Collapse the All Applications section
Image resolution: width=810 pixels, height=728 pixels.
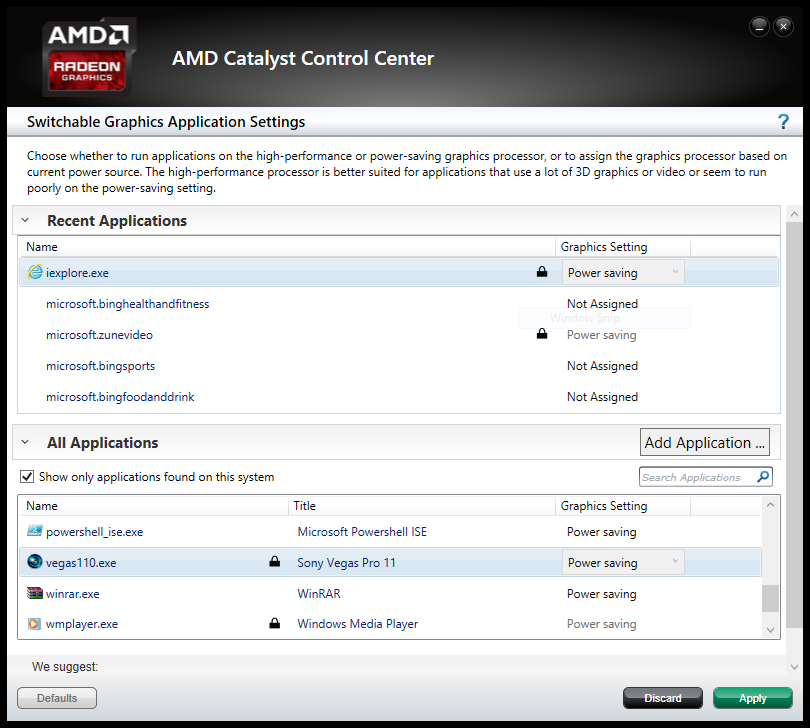[25, 443]
